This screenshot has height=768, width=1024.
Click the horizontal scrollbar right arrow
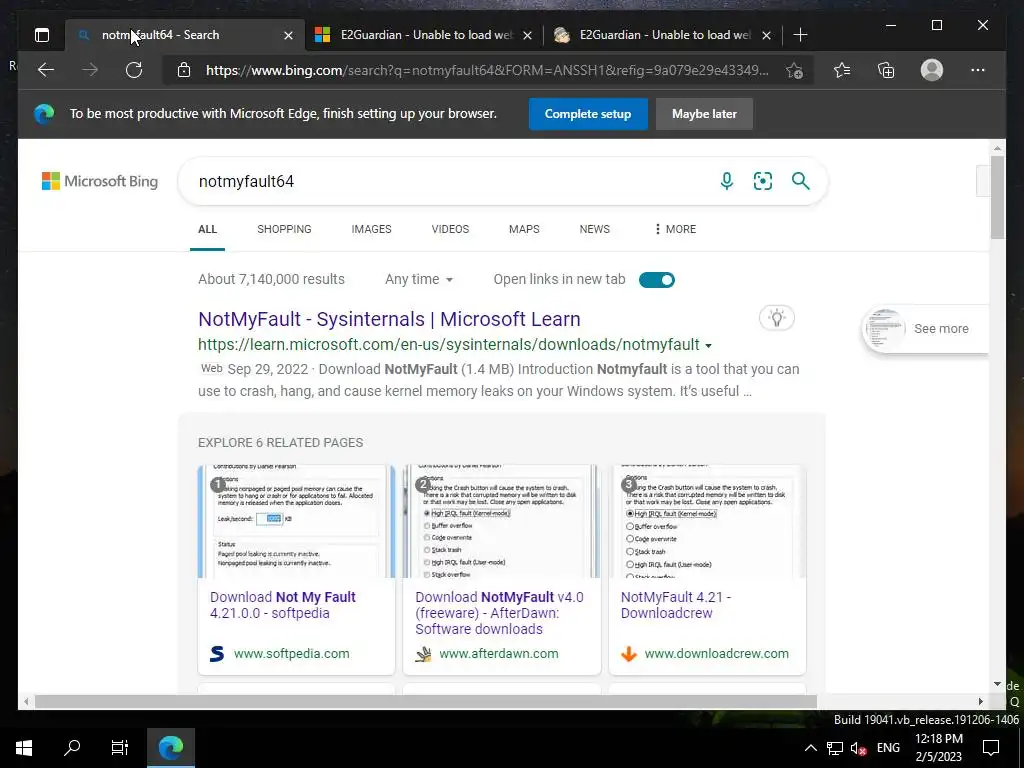[980, 701]
